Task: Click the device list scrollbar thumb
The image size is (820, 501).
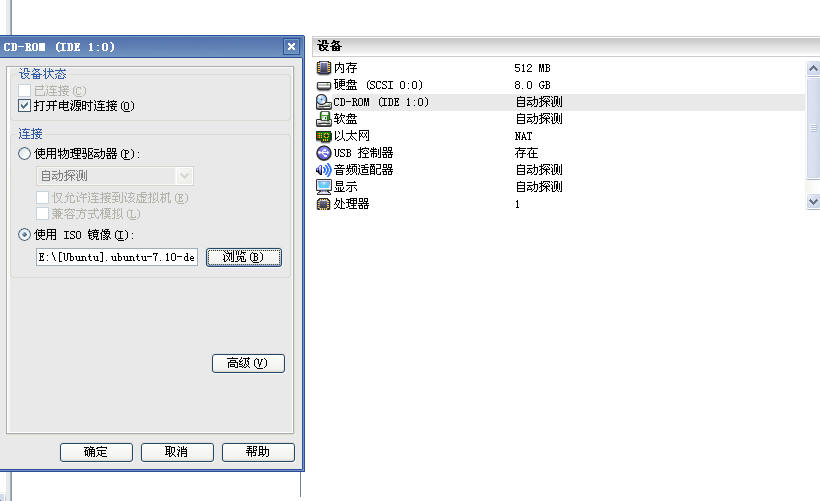Action: coord(813,128)
